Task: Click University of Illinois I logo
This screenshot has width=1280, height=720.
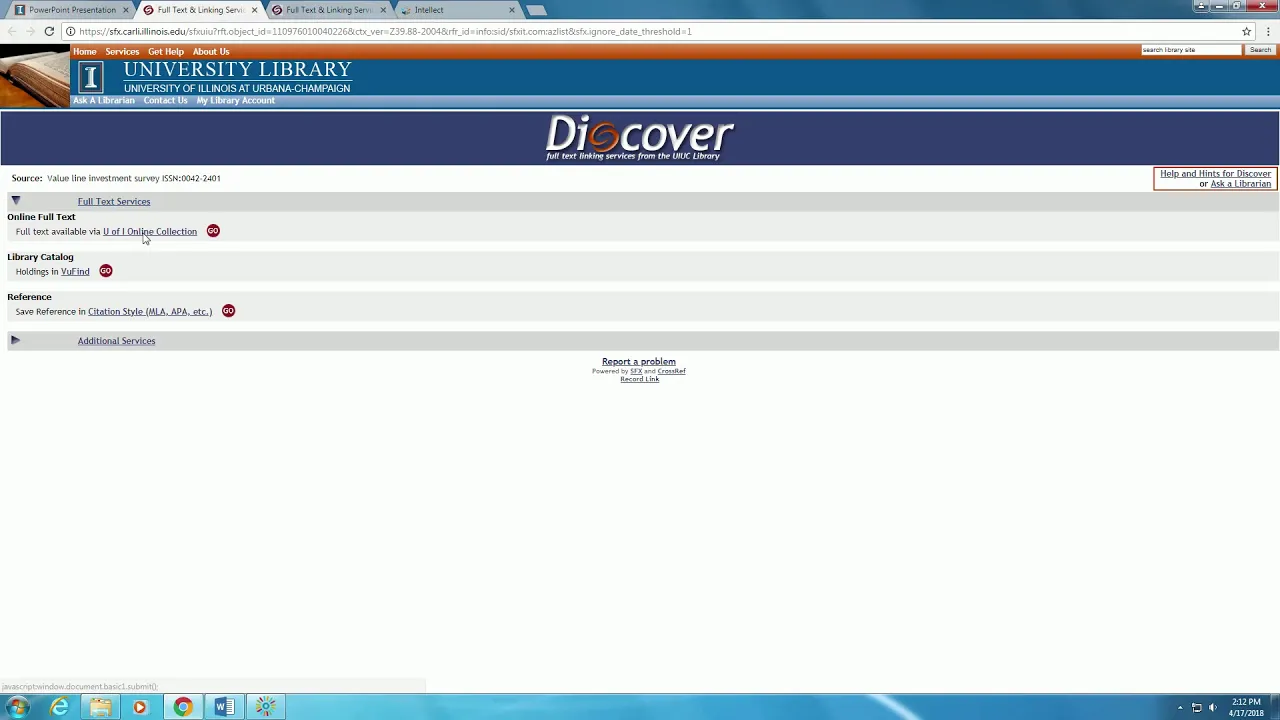Action: coord(91,77)
